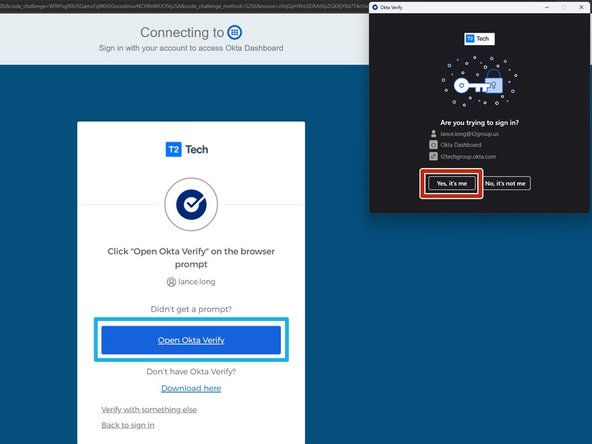Click the app icon beside Okta Dashboard
The image size is (592, 444).
click(433, 145)
